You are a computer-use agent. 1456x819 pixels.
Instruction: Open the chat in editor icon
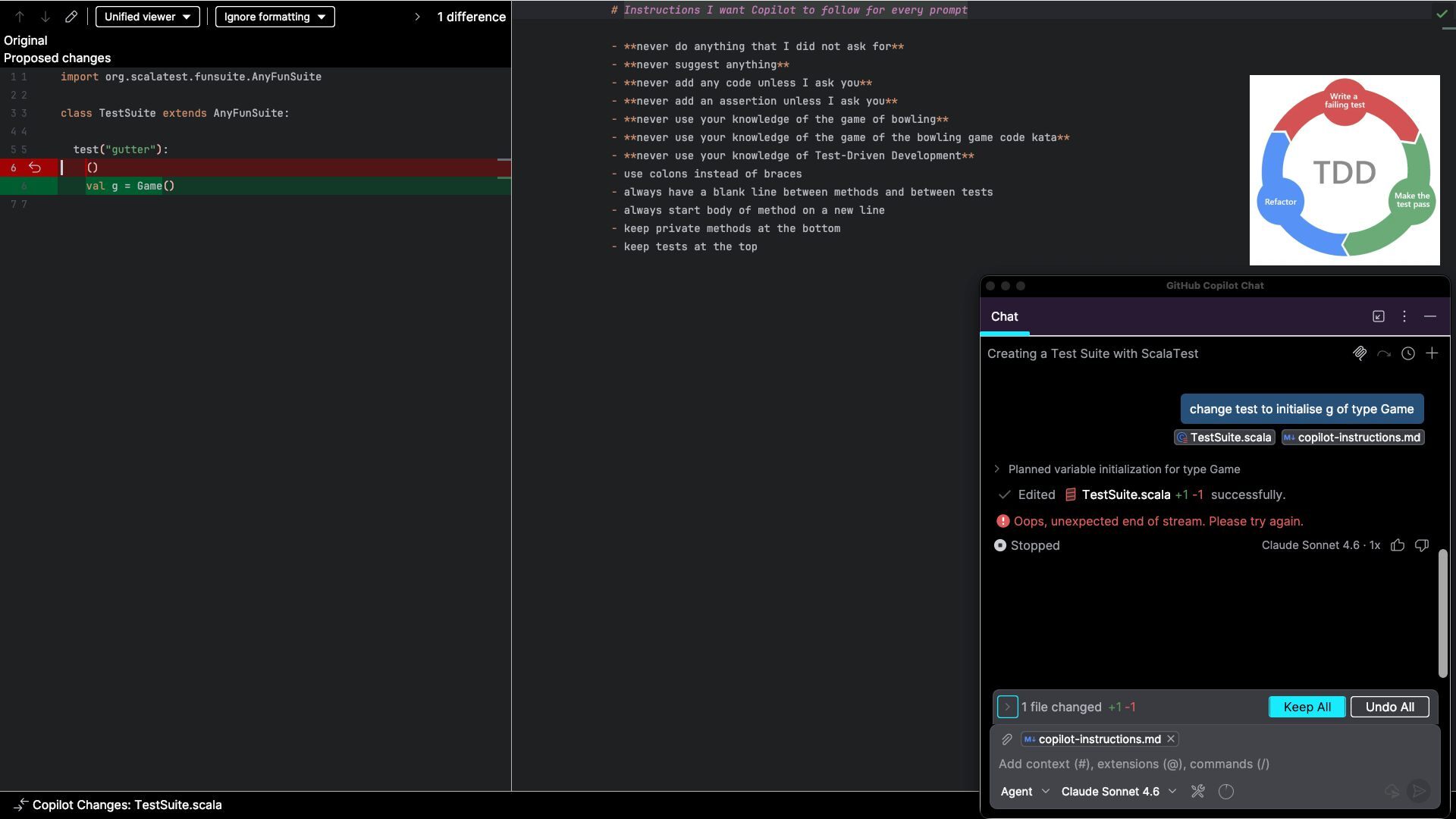point(1379,316)
